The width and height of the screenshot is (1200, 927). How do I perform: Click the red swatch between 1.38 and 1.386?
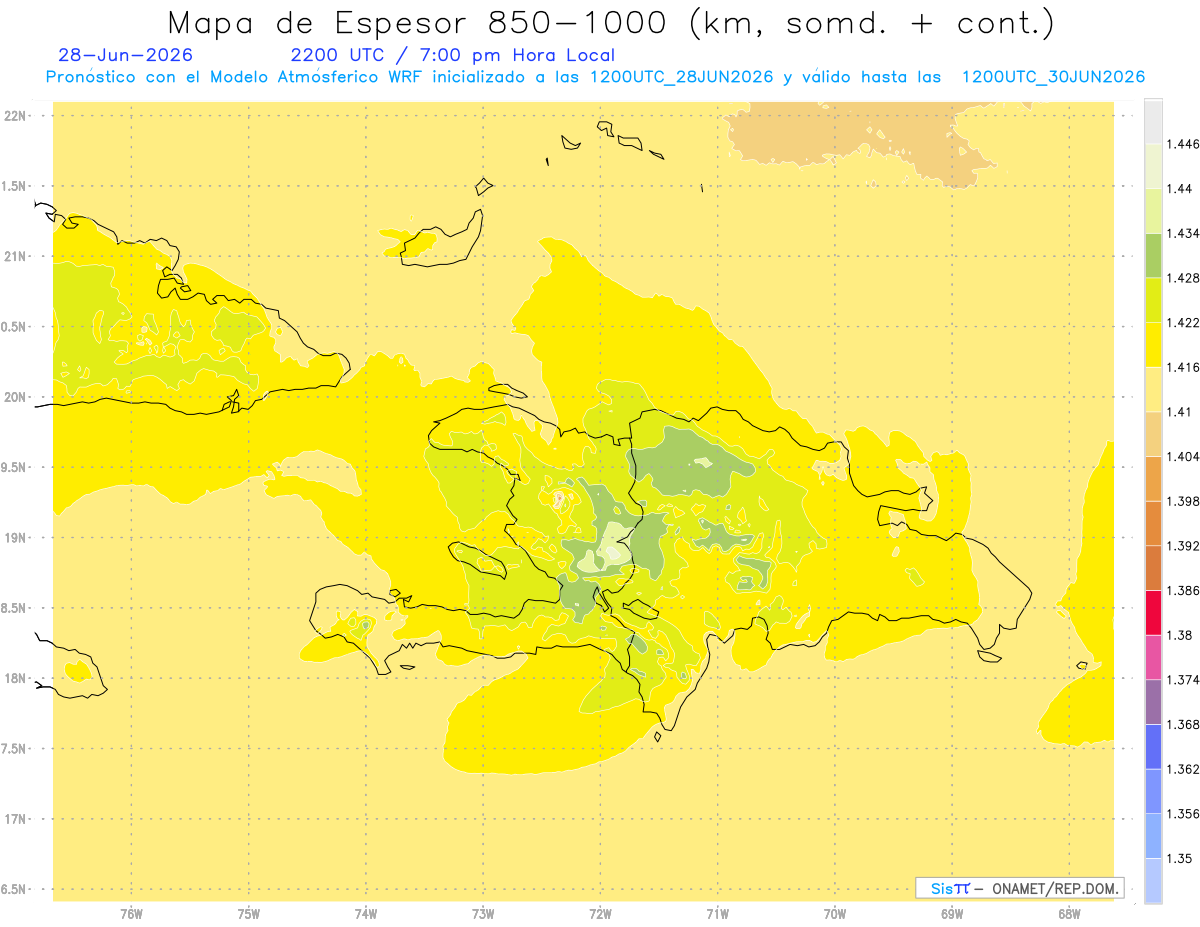1153,613
